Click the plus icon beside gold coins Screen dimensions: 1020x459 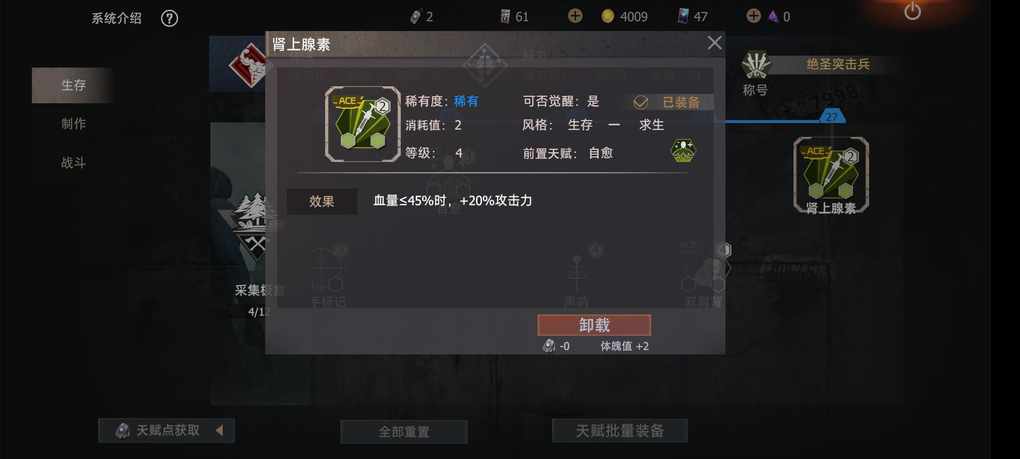(x=575, y=16)
